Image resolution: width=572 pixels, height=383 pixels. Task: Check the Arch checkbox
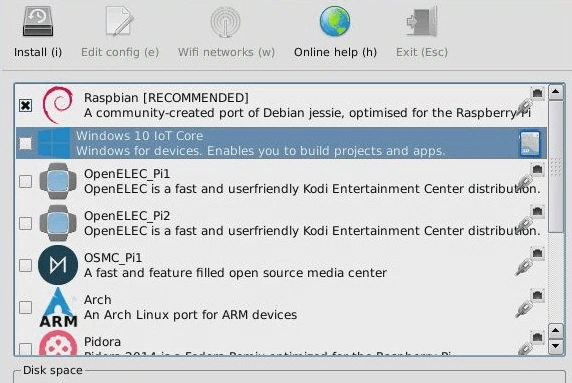(x=26, y=307)
